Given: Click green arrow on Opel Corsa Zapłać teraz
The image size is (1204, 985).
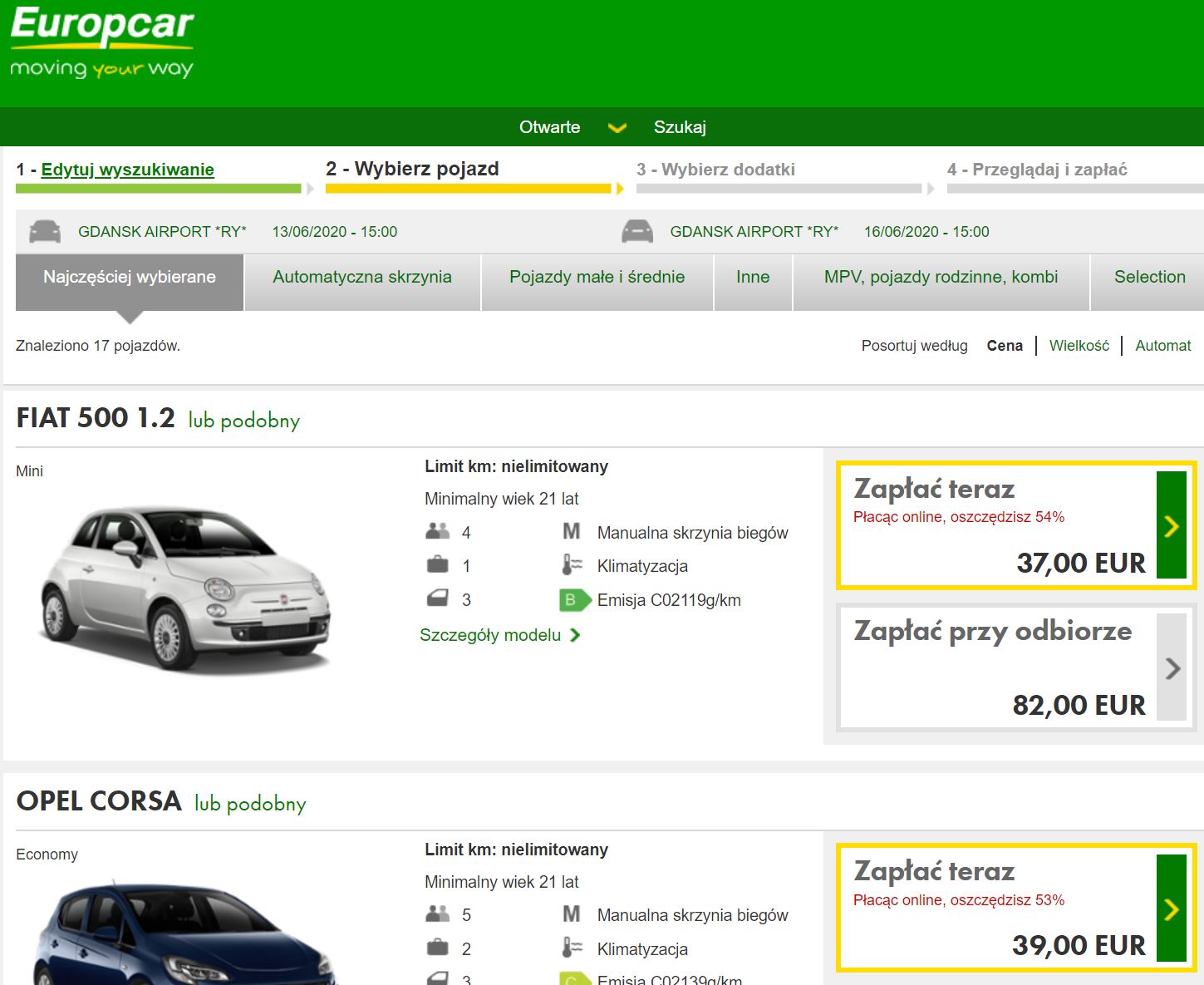Looking at the screenshot, I should 1172,909.
